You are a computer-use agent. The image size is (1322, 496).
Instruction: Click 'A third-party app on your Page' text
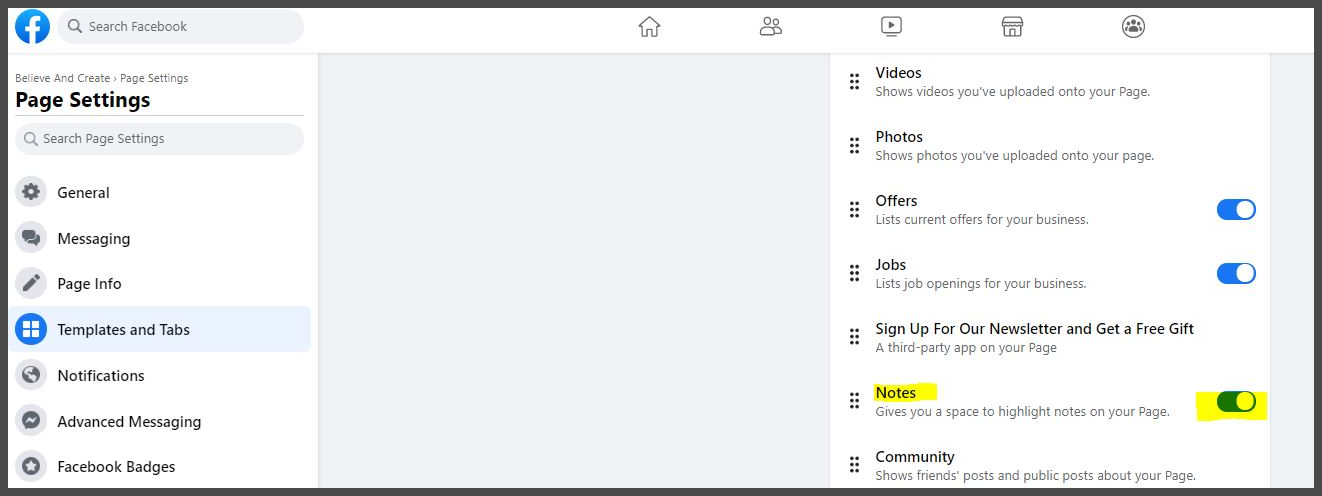point(966,348)
